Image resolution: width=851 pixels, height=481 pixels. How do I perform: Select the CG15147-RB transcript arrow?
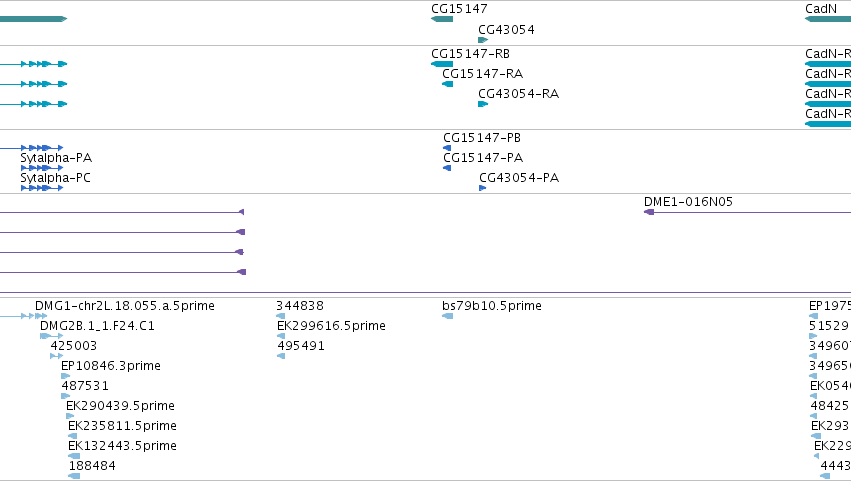point(442,64)
